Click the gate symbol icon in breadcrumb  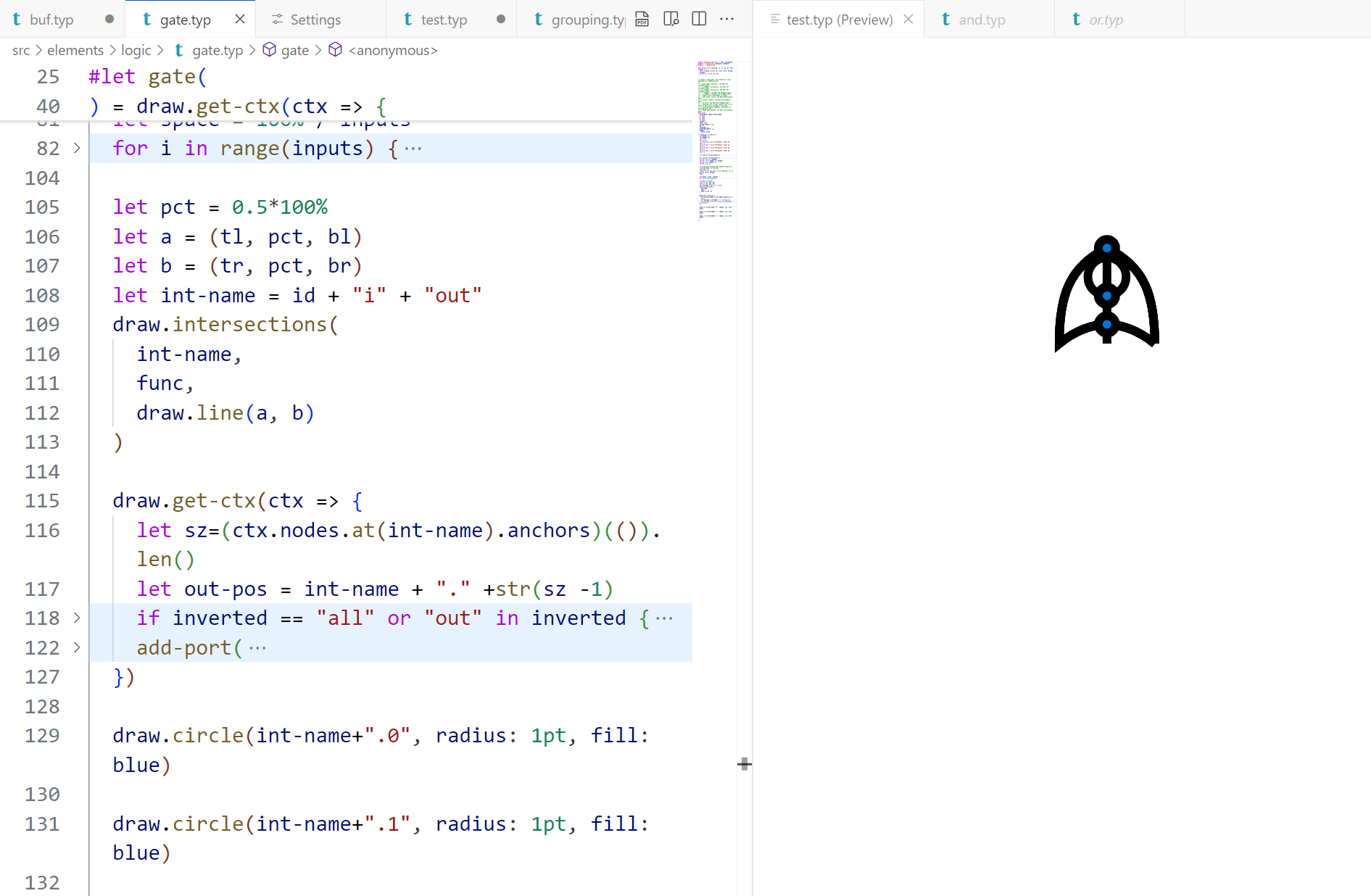(x=269, y=50)
